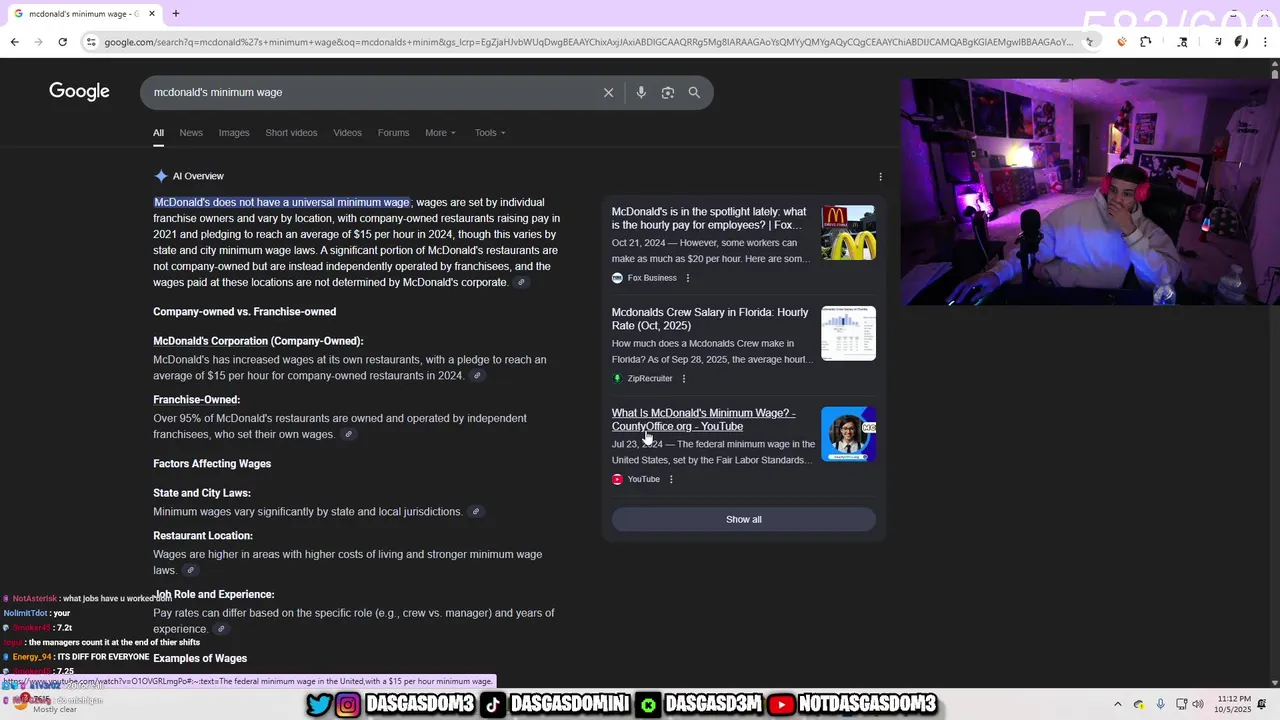
Task: Click the browser profile avatar icon
Action: (1241, 42)
